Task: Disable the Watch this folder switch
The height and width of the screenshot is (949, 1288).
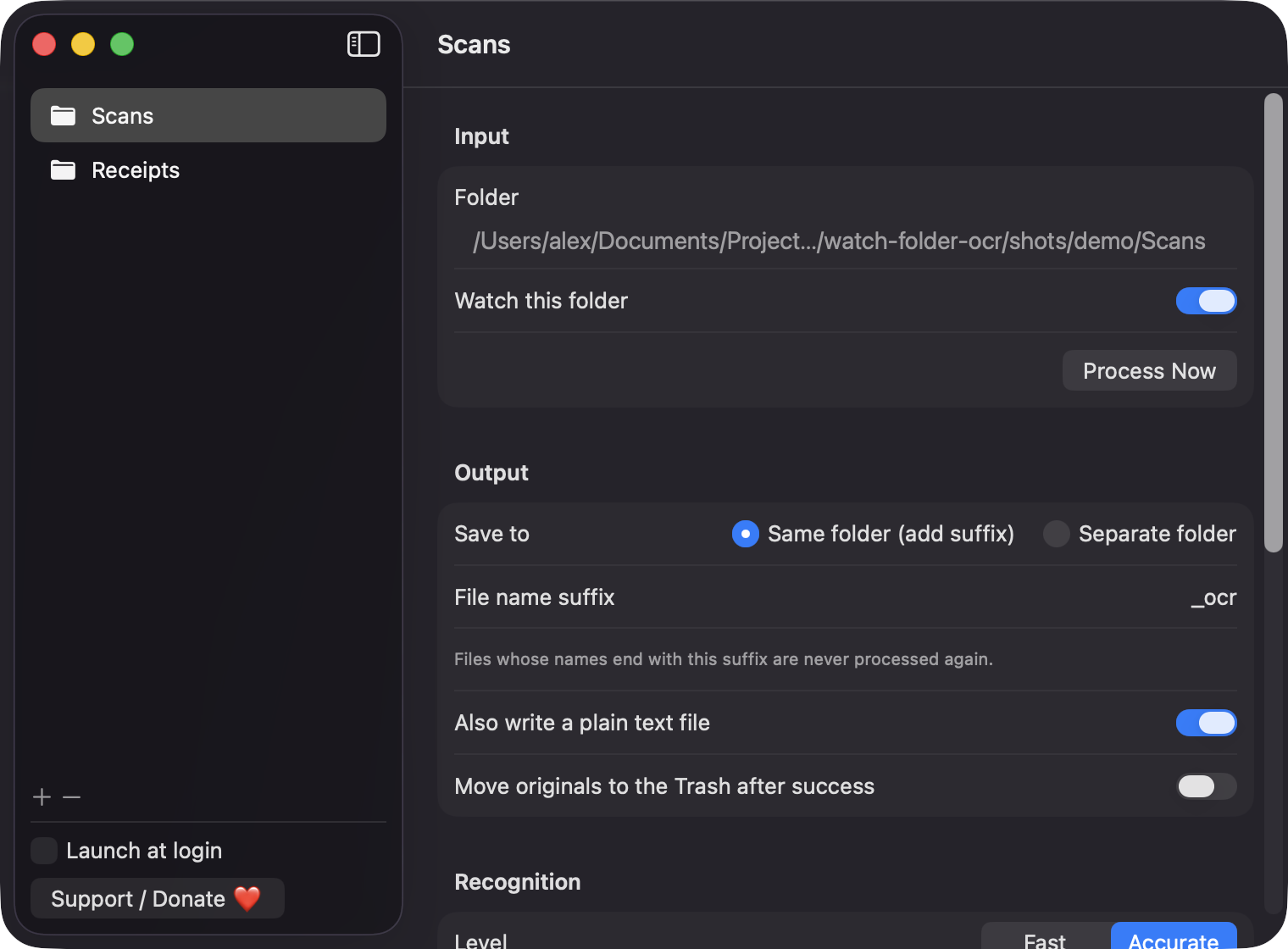Action: [1206, 301]
